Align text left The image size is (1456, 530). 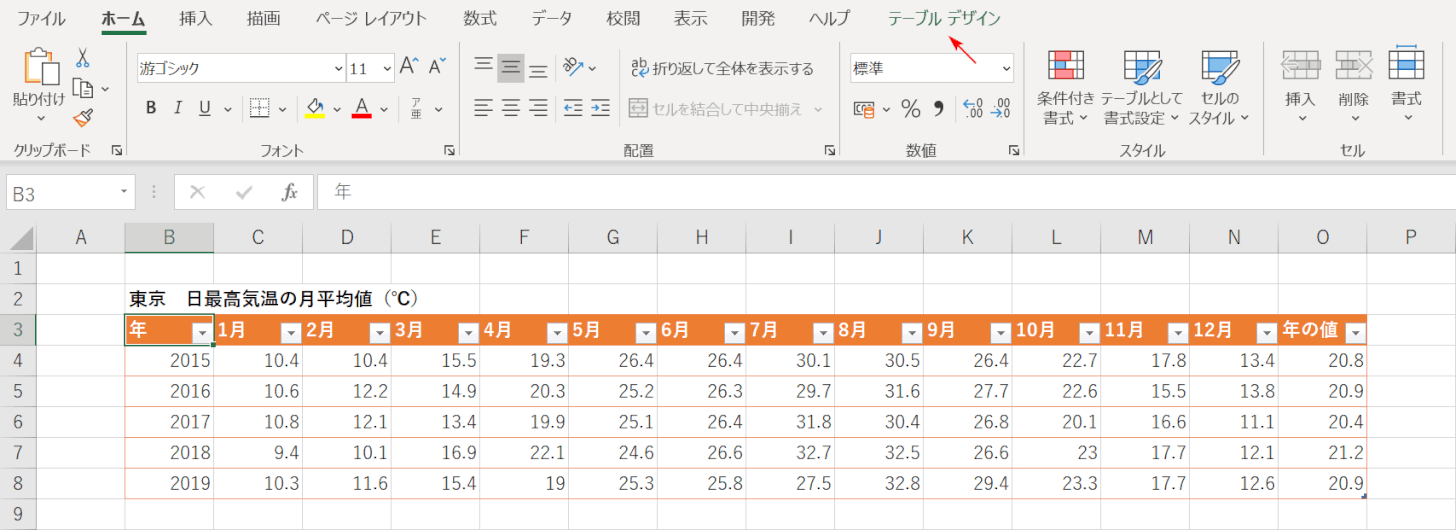484,108
